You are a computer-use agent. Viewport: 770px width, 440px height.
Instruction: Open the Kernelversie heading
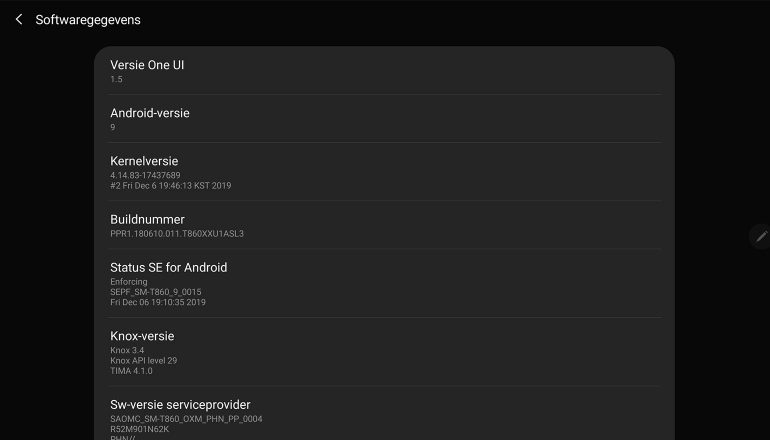(144, 161)
